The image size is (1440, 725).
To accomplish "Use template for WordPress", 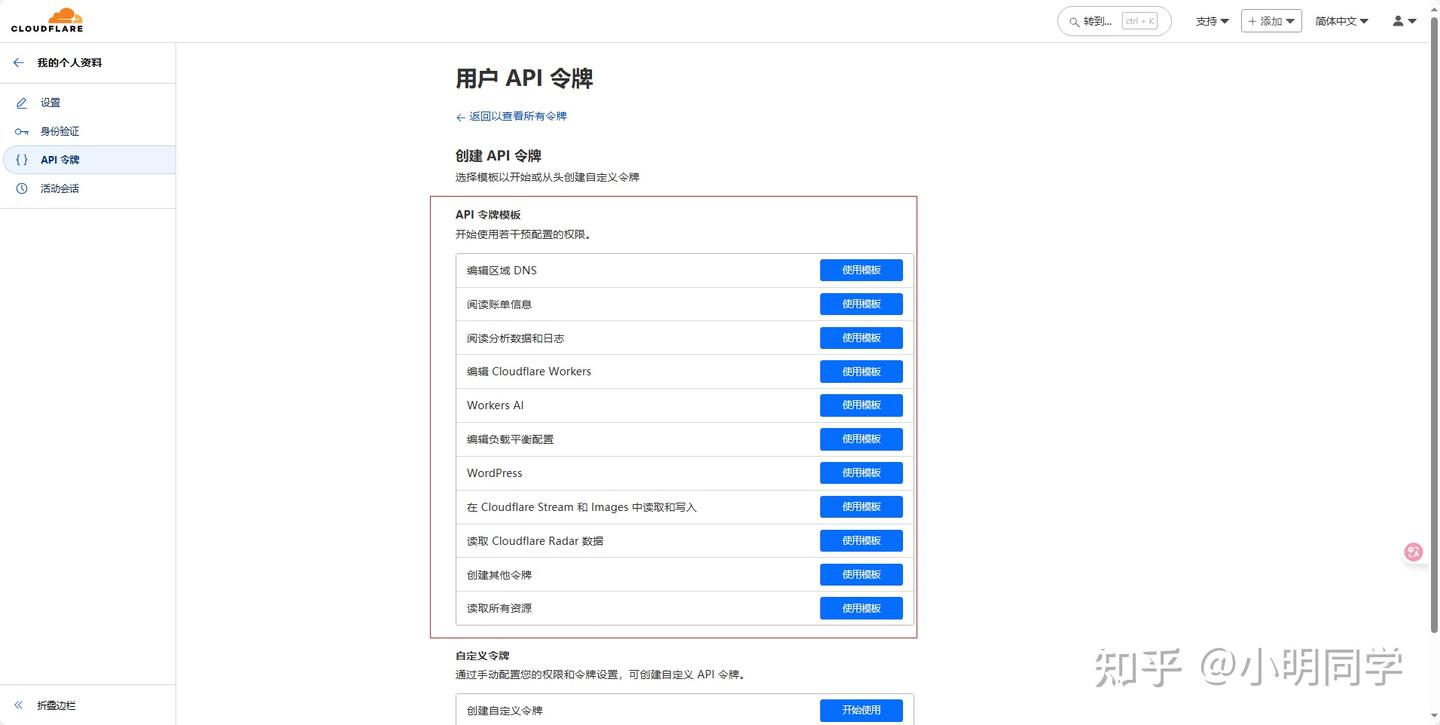I will pyautogui.click(x=861, y=473).
